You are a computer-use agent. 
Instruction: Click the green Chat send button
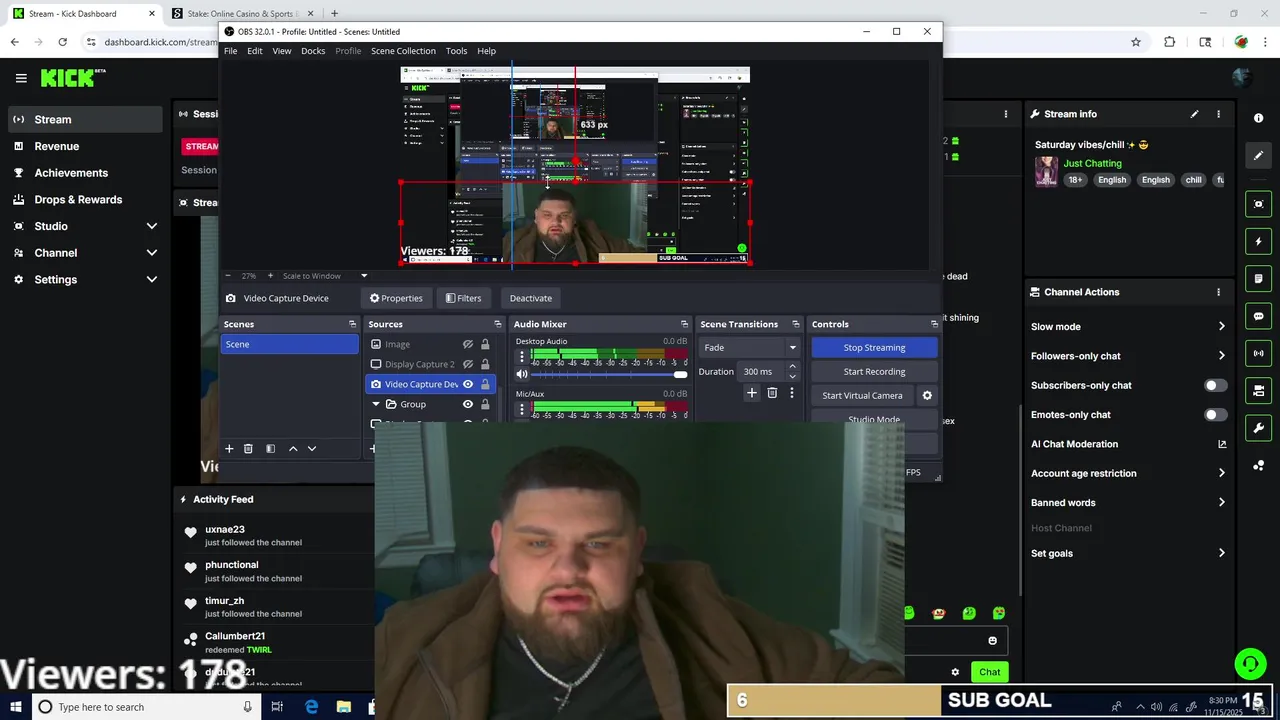[x=989, y=672]
